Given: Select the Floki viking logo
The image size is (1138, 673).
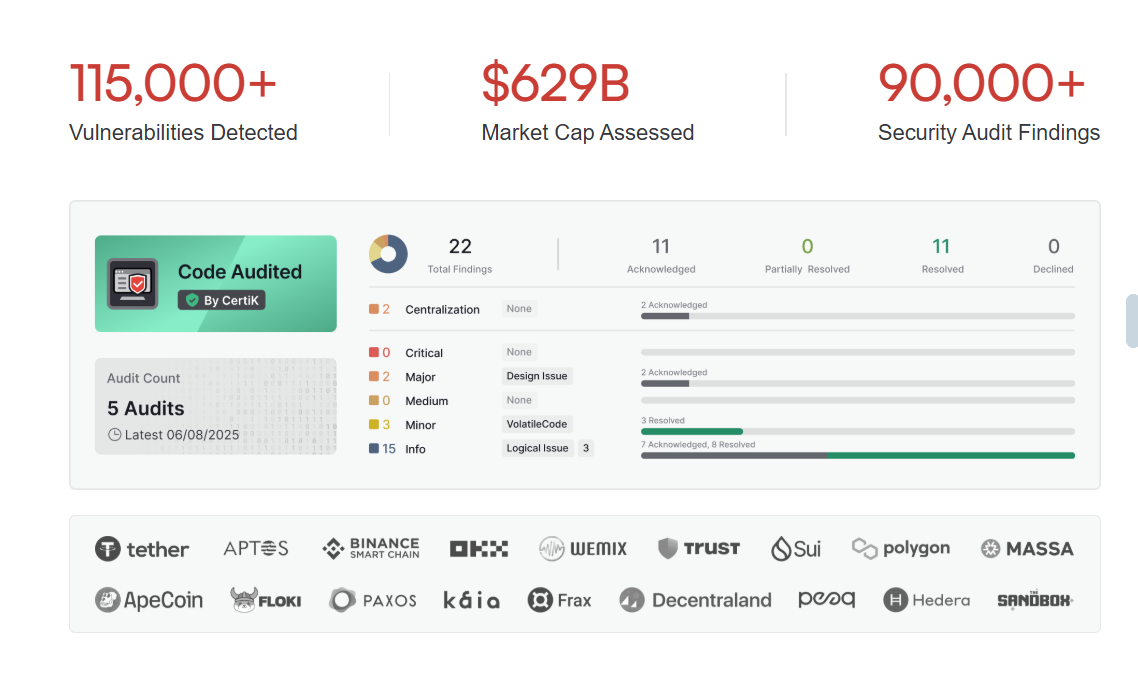Looking at the screenshot, I should (265, 600).
